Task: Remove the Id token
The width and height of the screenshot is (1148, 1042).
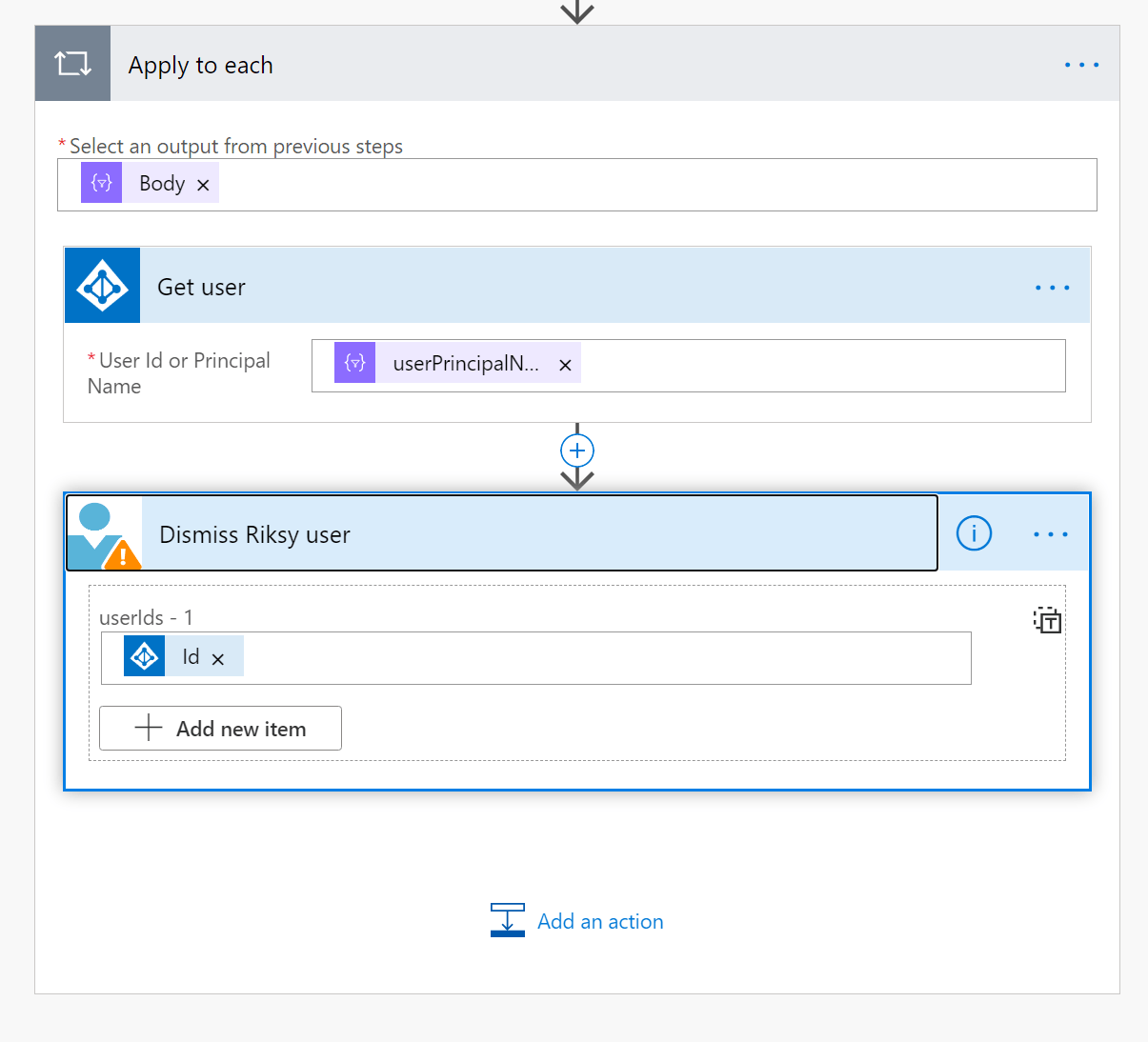Action: (218, 659)
